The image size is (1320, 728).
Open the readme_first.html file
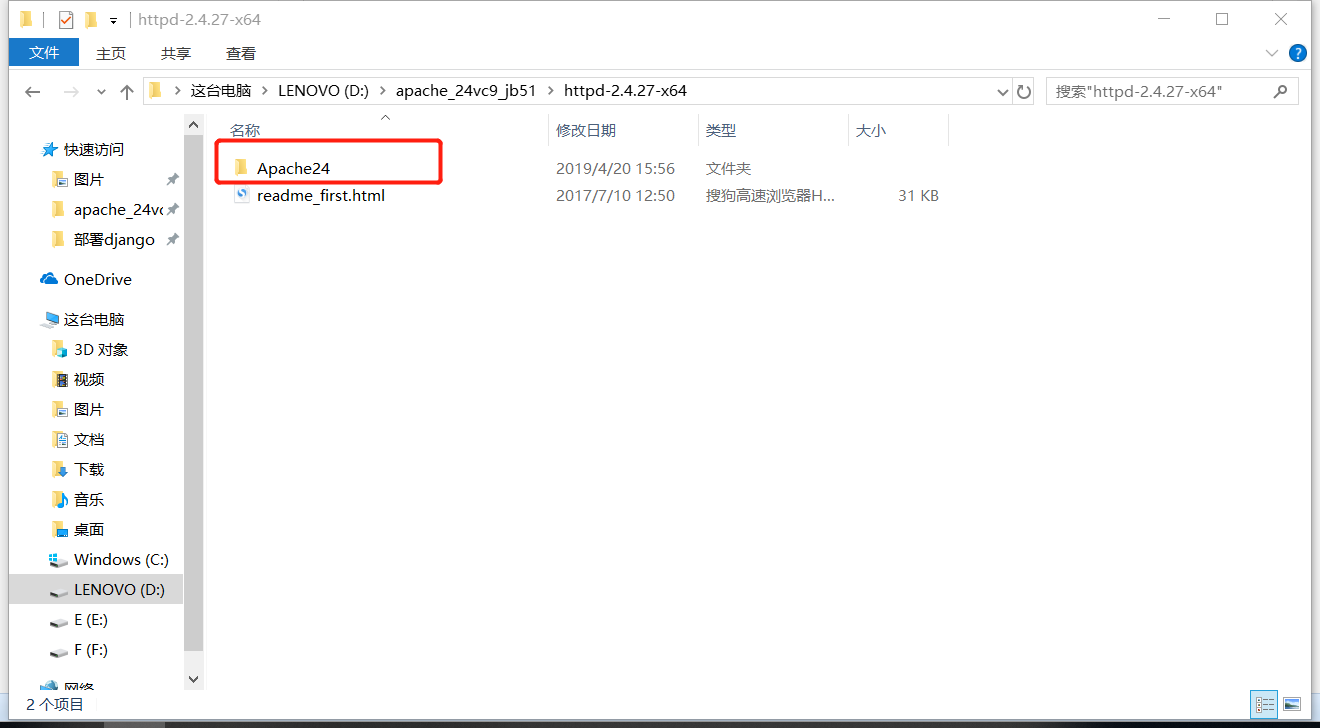click(x=321, y=195)
